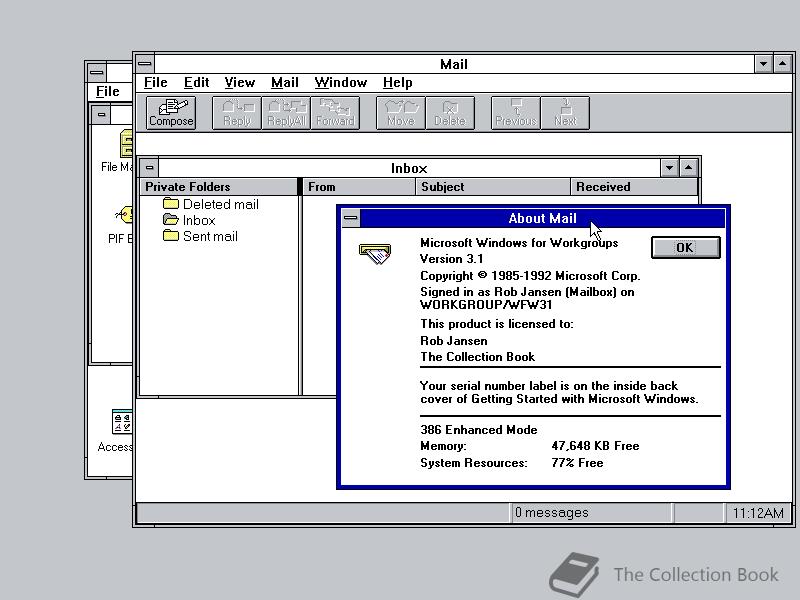
Task: Click the mail slot icon in About Mail
Action: [x=375, y=254]
